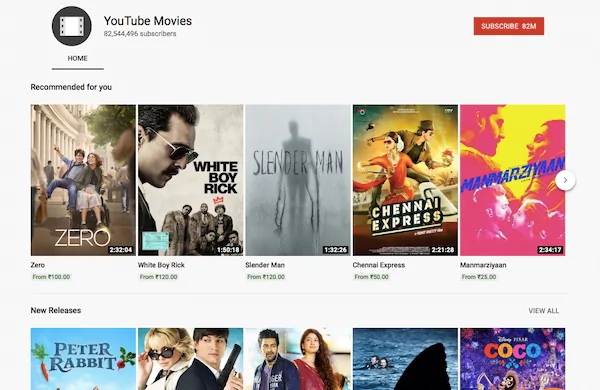Image resolution: width=600 pixels, height=390 pixels.
Task: Click the Zero title link
Action: tap(38, 265)
